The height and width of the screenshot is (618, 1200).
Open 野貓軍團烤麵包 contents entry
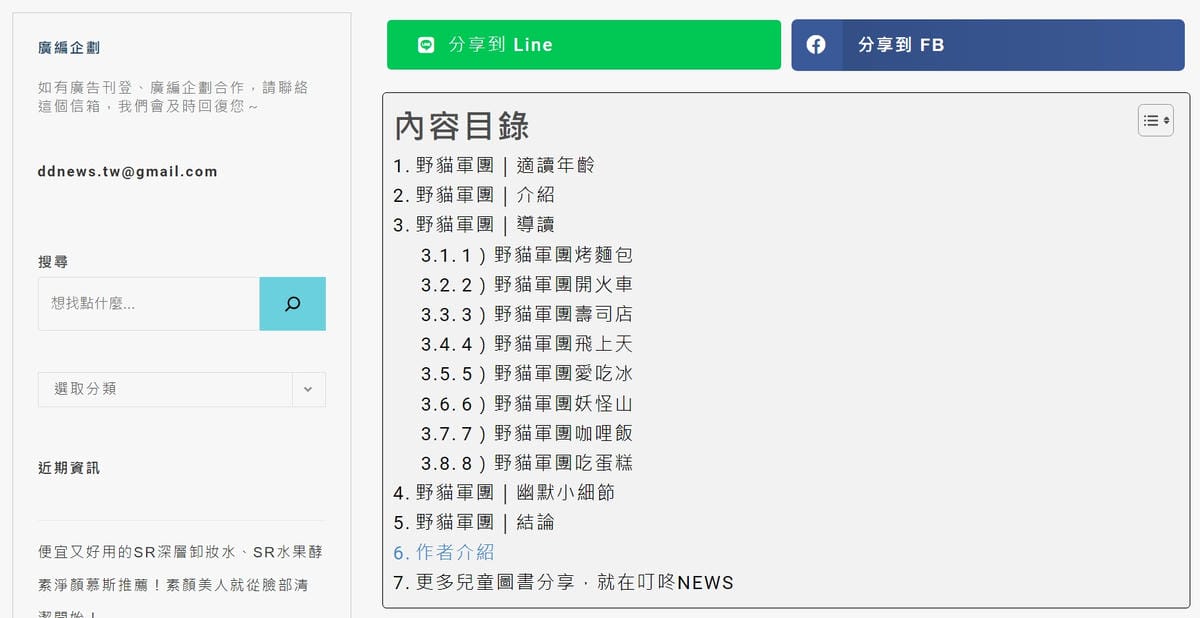point(527,255)
